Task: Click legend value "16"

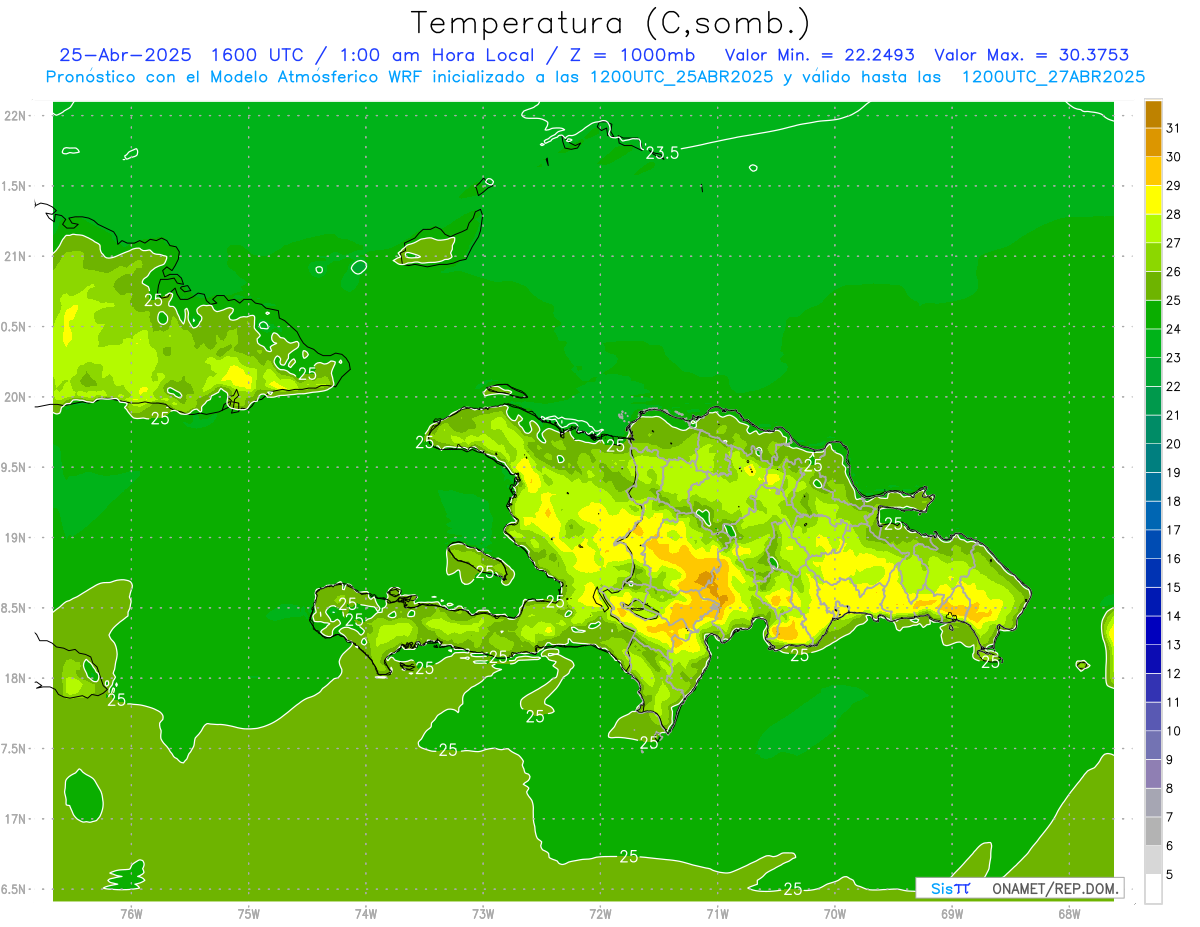Action: 1173,559
